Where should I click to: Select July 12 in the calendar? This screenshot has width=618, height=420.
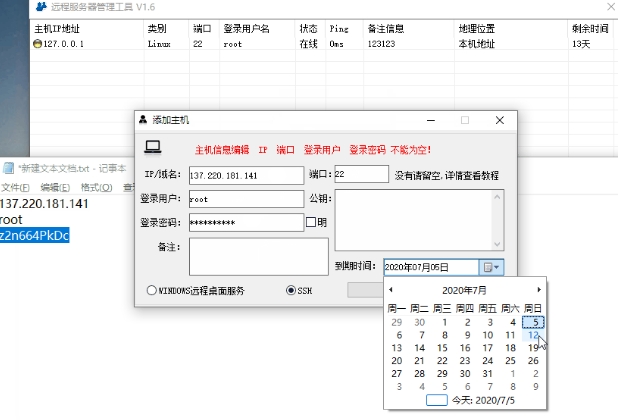point(533,335)
